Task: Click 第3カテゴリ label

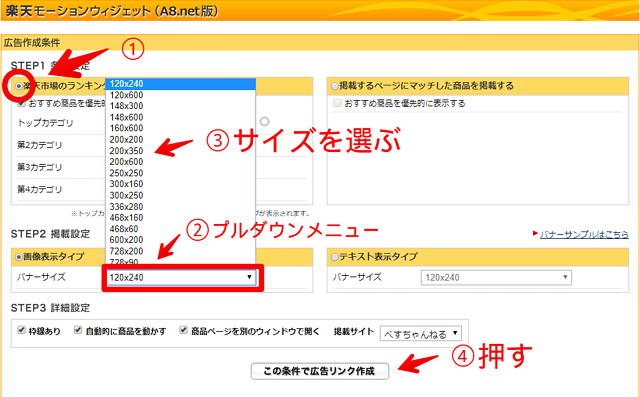Action: [40, 167]
